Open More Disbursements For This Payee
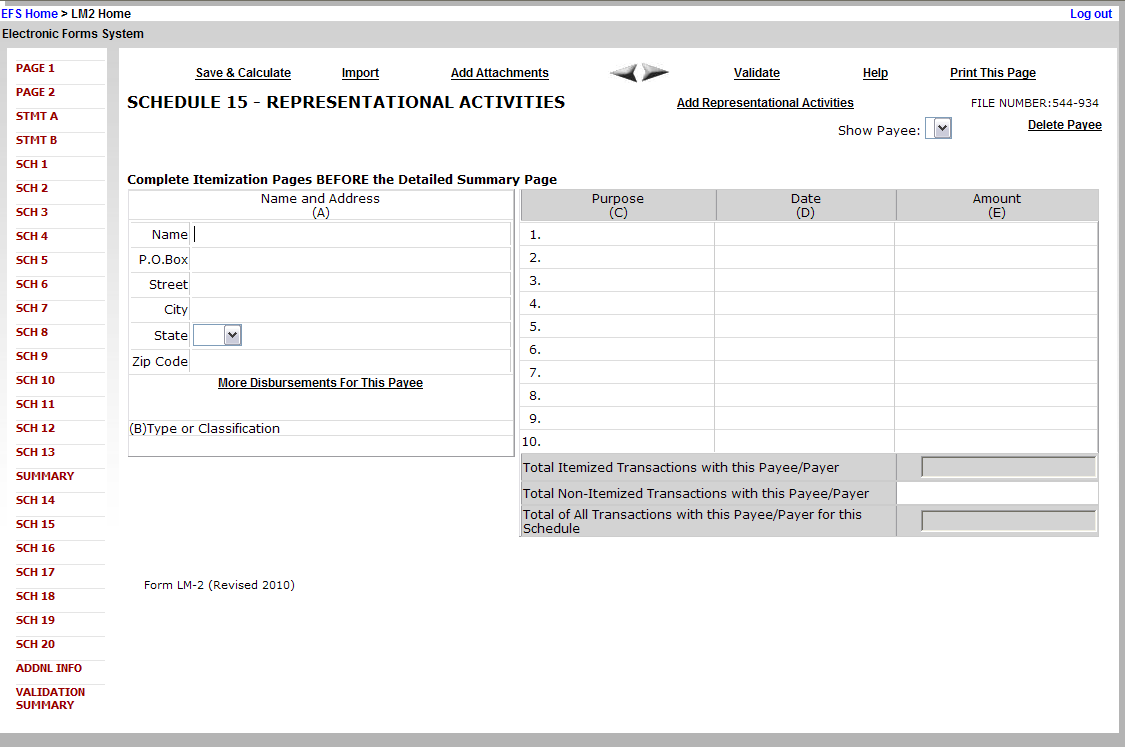The image size is (1125, 747). pyautogui.click(x=320, y=383)
